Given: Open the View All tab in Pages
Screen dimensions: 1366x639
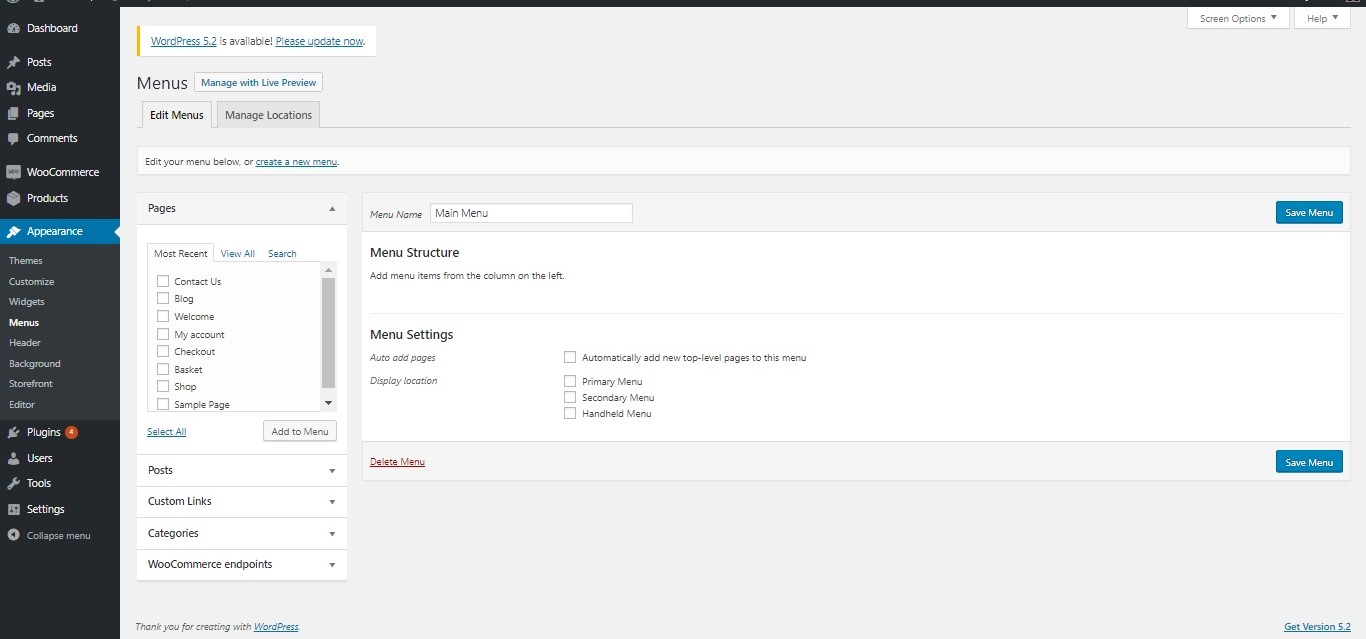Looking at the screenshot, I should (x=237, y=253).
